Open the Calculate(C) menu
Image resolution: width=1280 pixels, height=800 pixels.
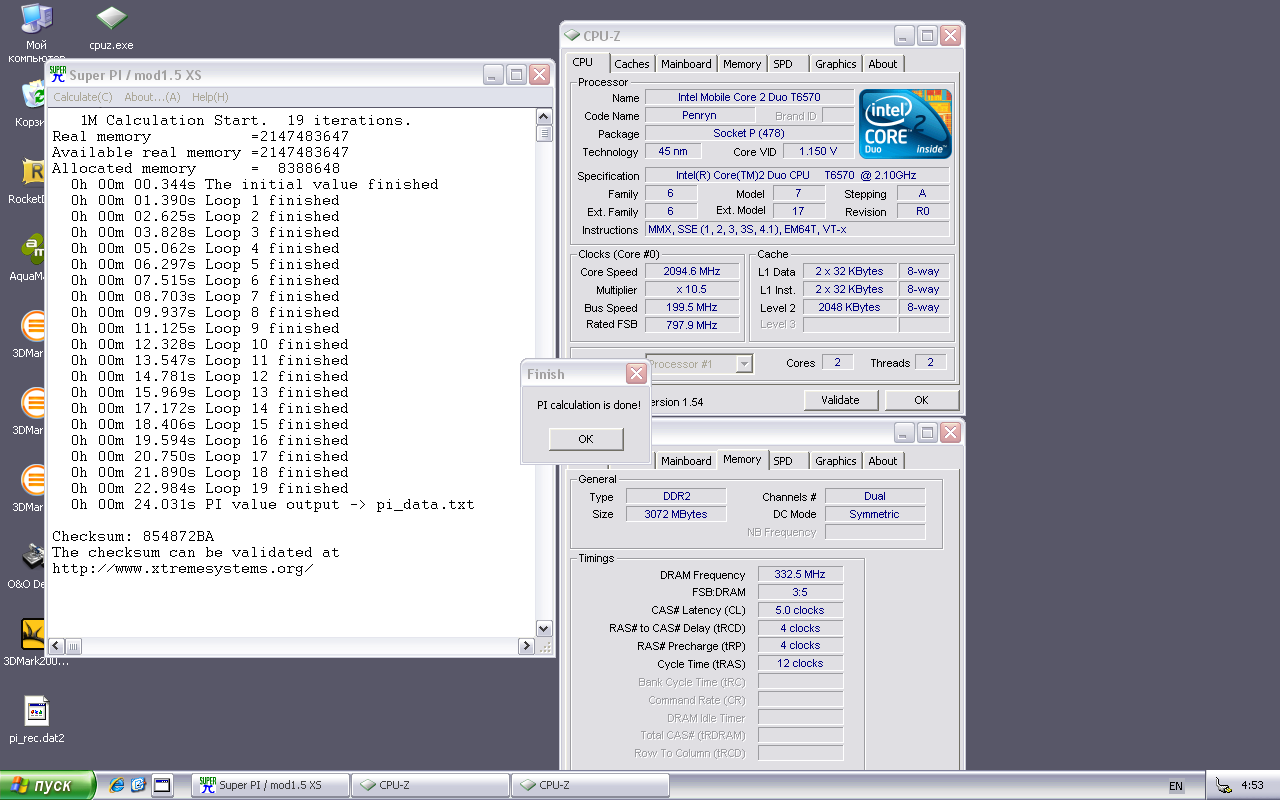pyautogui.click(x=82, y=97)
